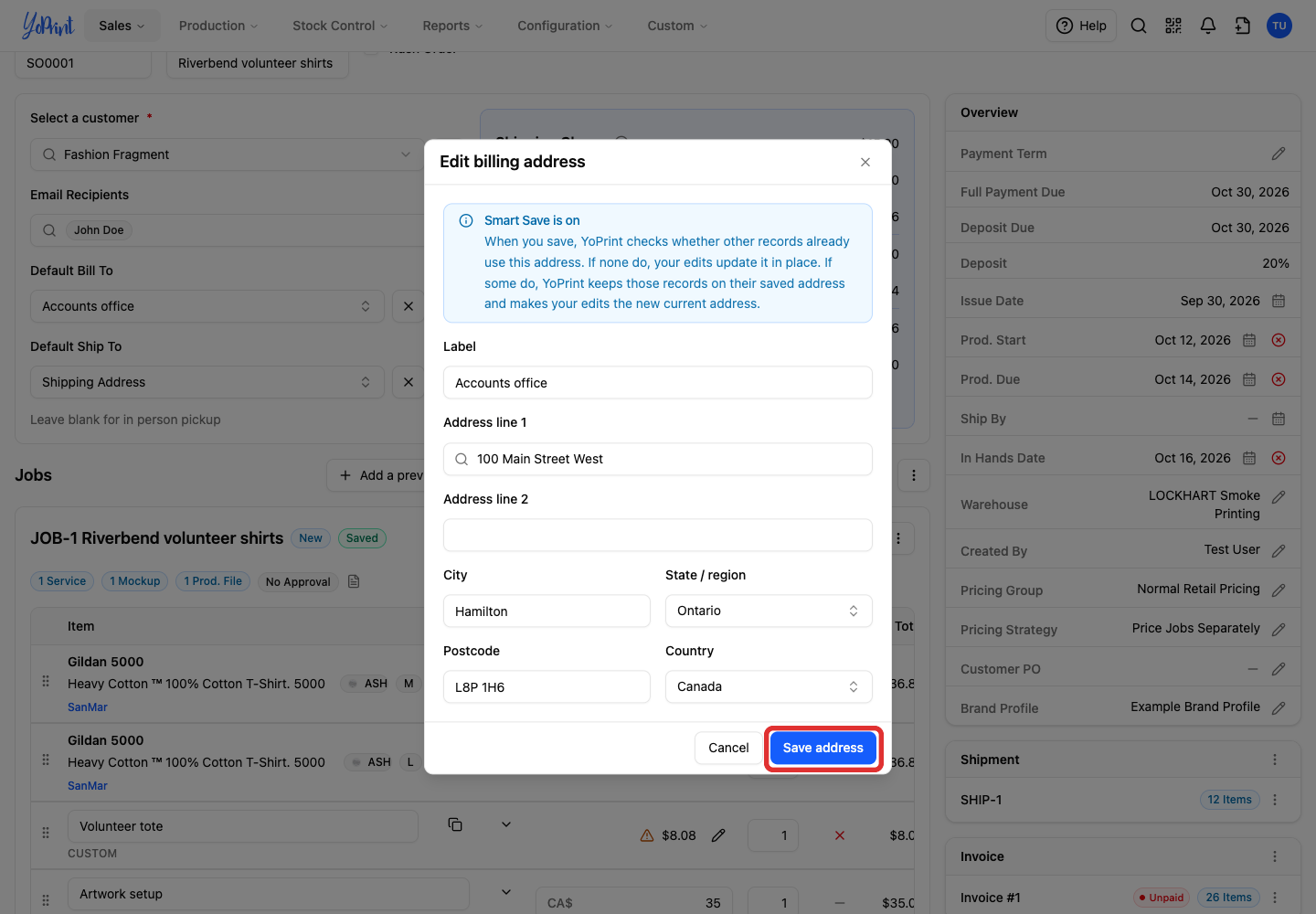Click the search magnifier in top bar
Screen dimensions: 1316x914
click(x=1139, y=26)
